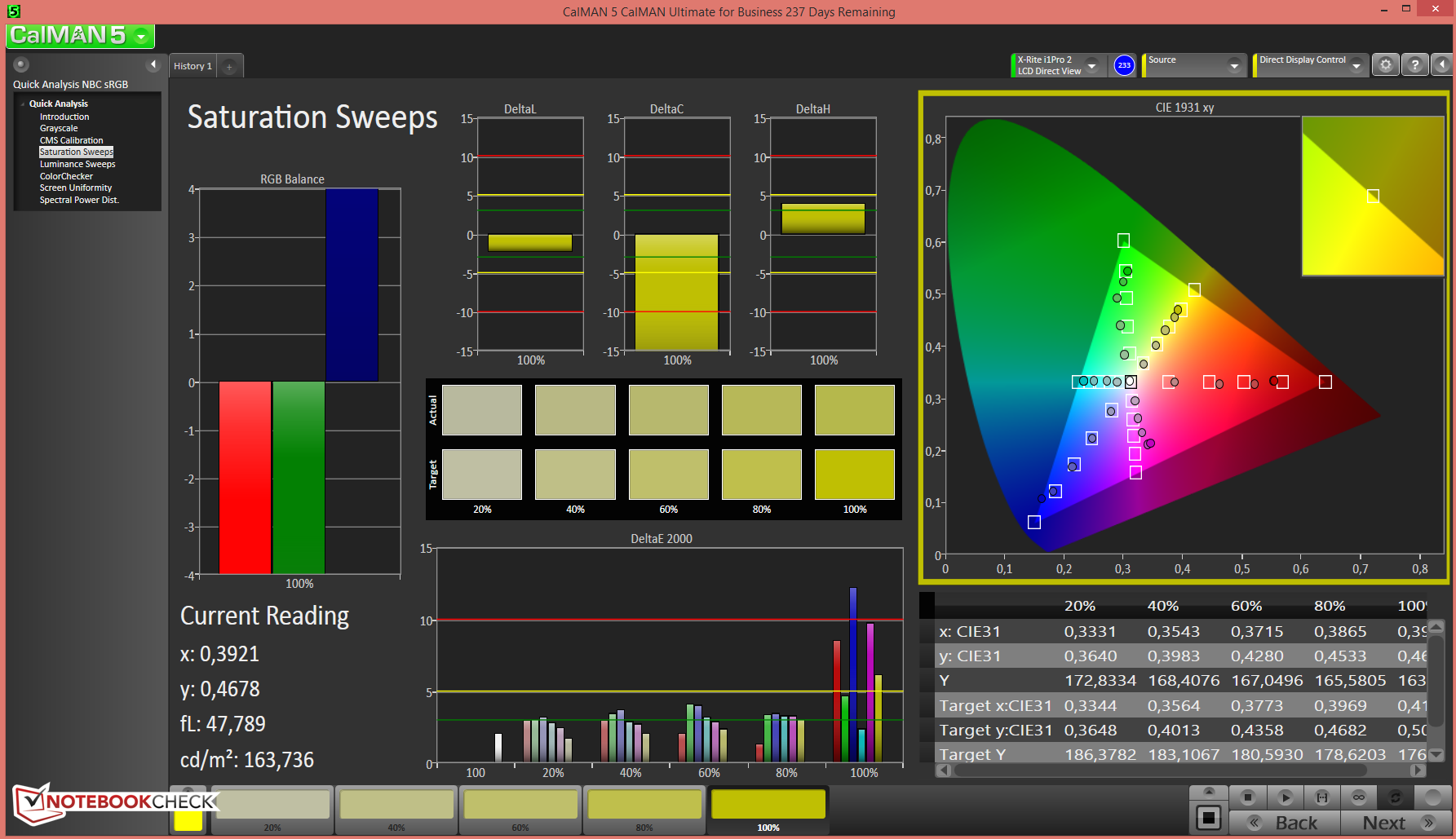The image size is (1456, 839).
Task: Open the Direct Display Control dropdown
Action: (x=1356, y=65)
